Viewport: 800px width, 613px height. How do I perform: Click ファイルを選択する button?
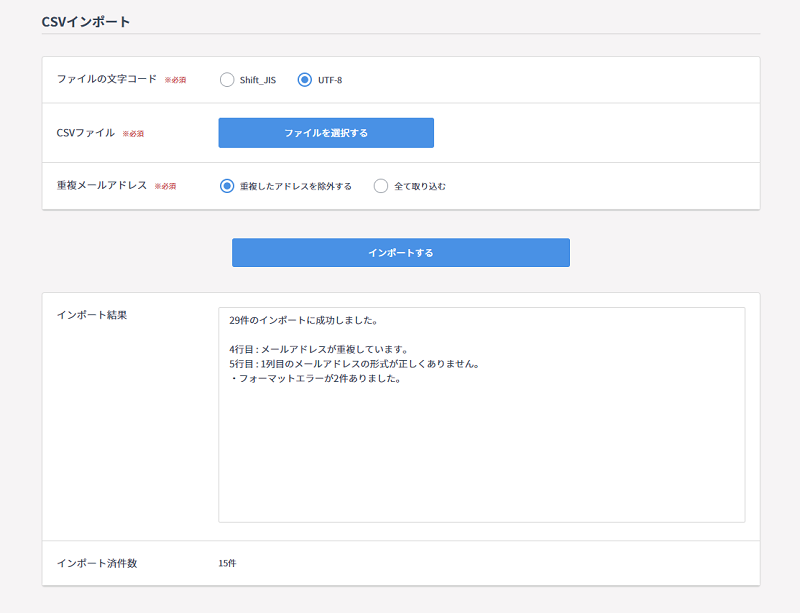pos(326,133)
